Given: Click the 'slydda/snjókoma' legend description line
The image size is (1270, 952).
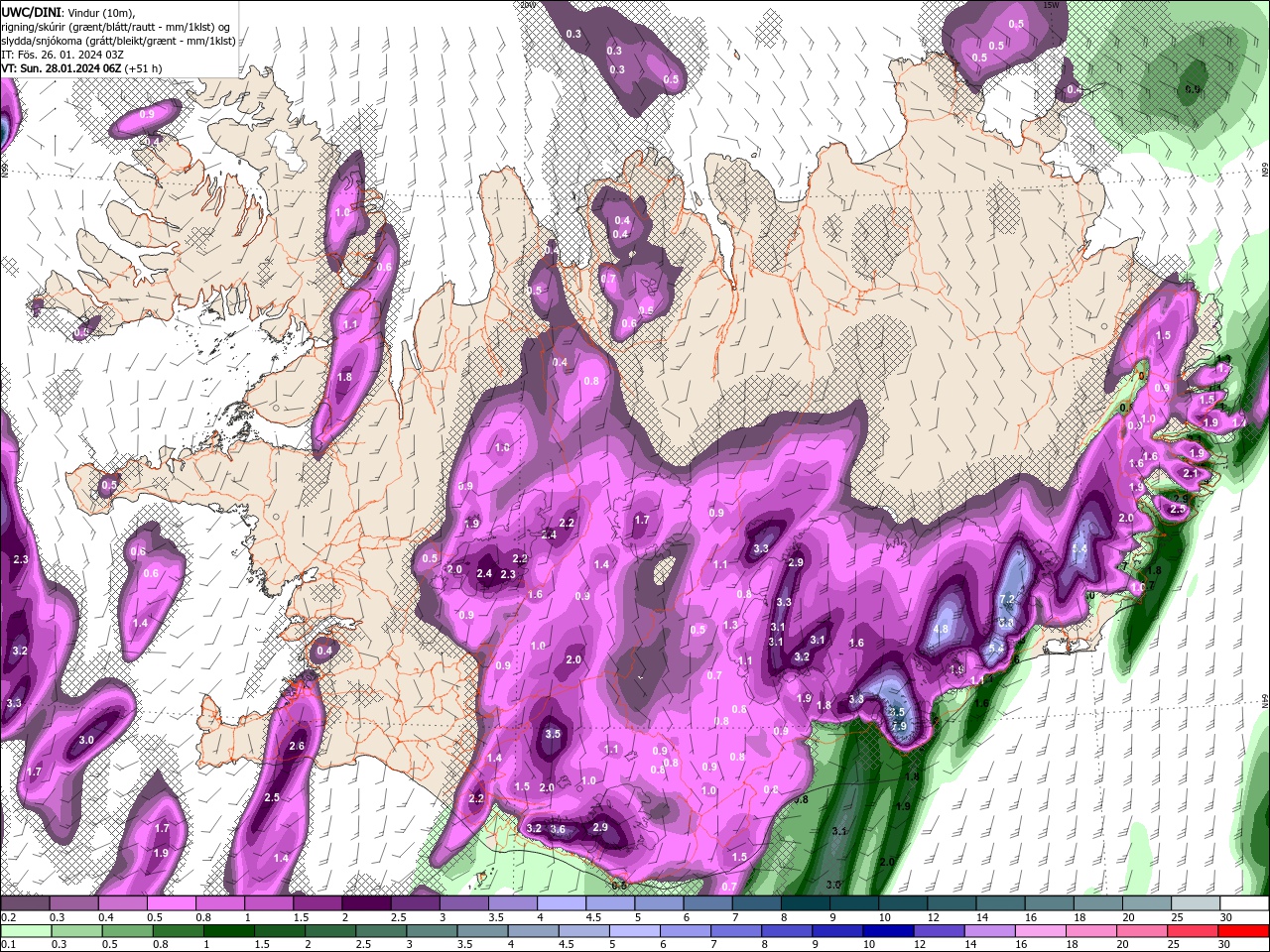Looking at the screenshot, I should [x=118, y=41].
